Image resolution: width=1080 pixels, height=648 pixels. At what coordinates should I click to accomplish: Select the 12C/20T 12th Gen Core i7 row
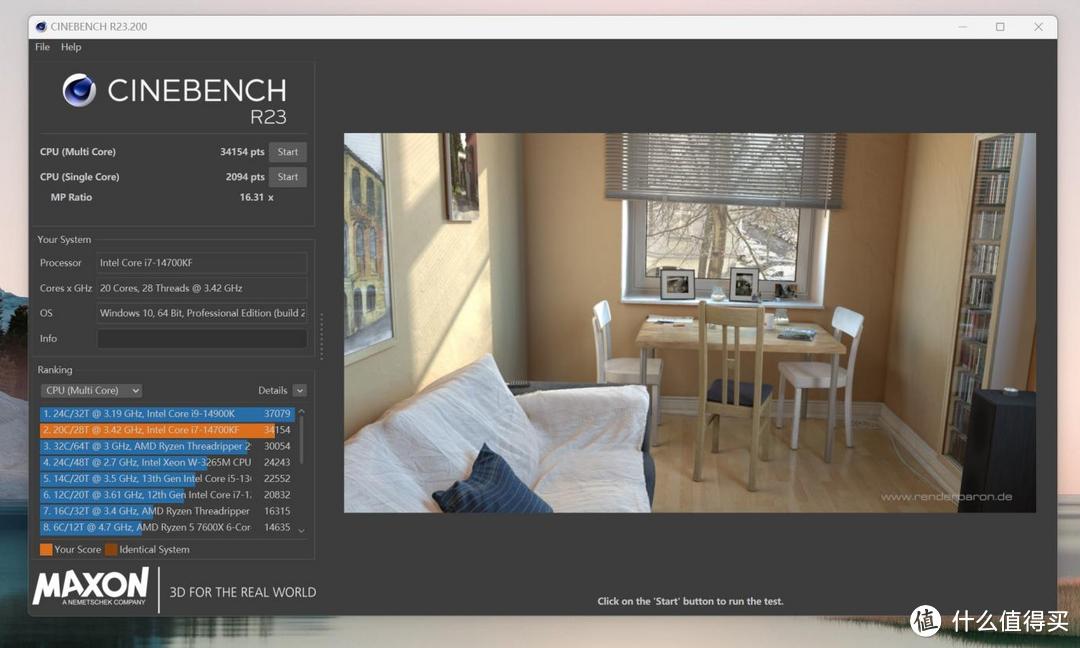click(167, 494)
